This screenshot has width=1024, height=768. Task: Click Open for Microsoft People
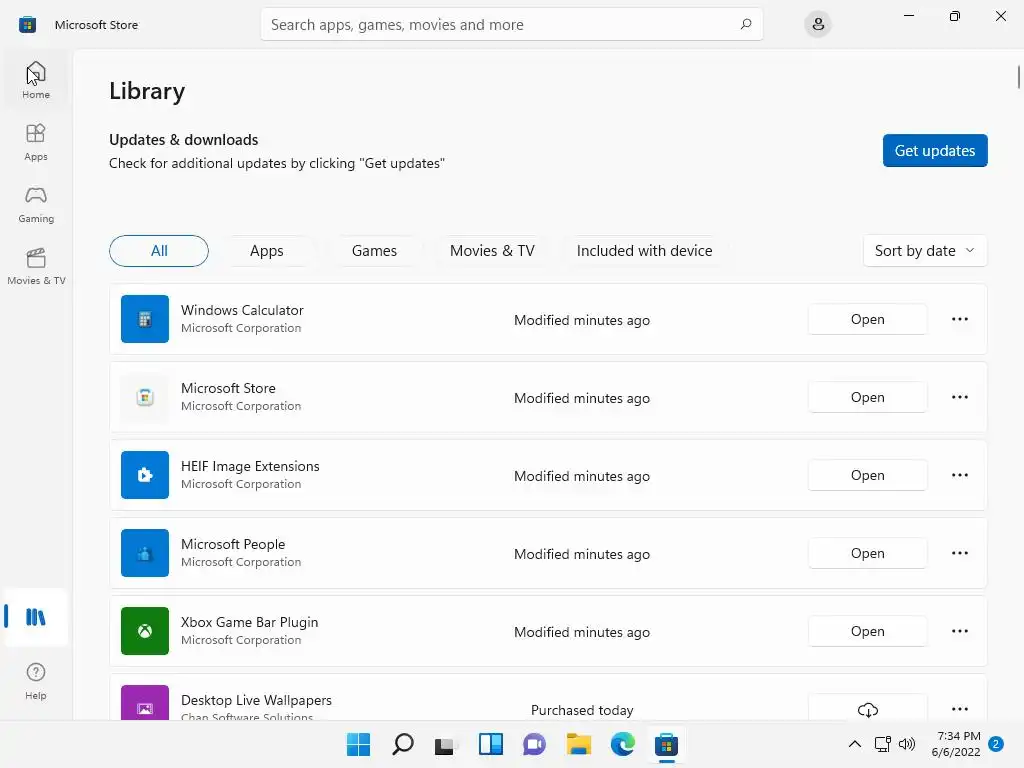pos(867,553)
